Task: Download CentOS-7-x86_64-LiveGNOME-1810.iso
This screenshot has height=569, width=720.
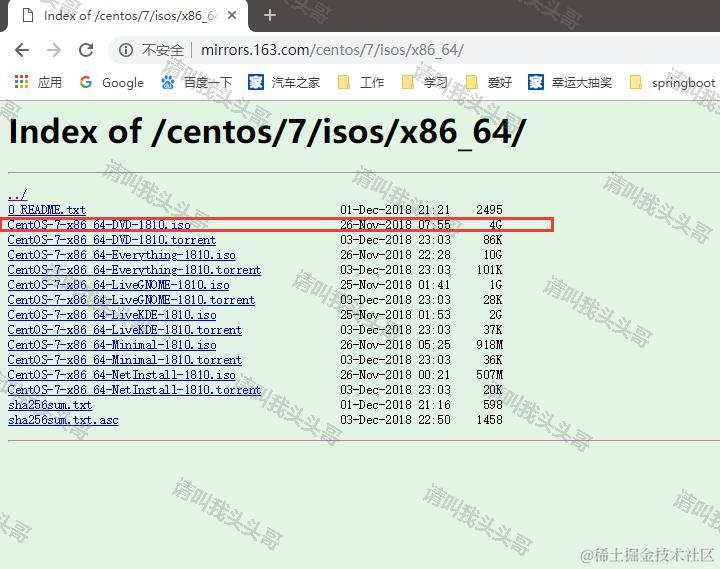Action: tap(118, 285)
